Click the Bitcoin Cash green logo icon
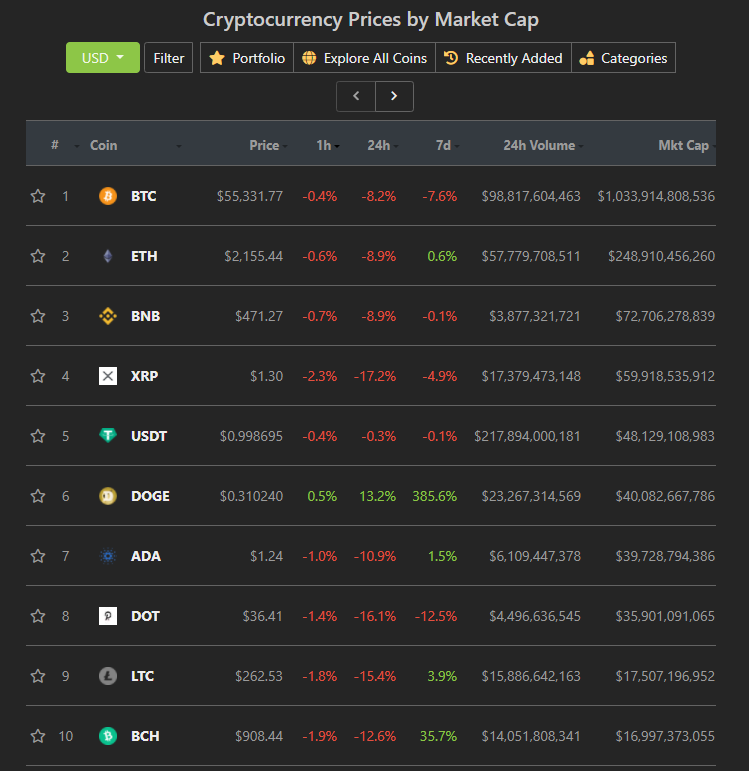Image resolution: width=749 pixels, height=771 pixels. pos(108,736)
